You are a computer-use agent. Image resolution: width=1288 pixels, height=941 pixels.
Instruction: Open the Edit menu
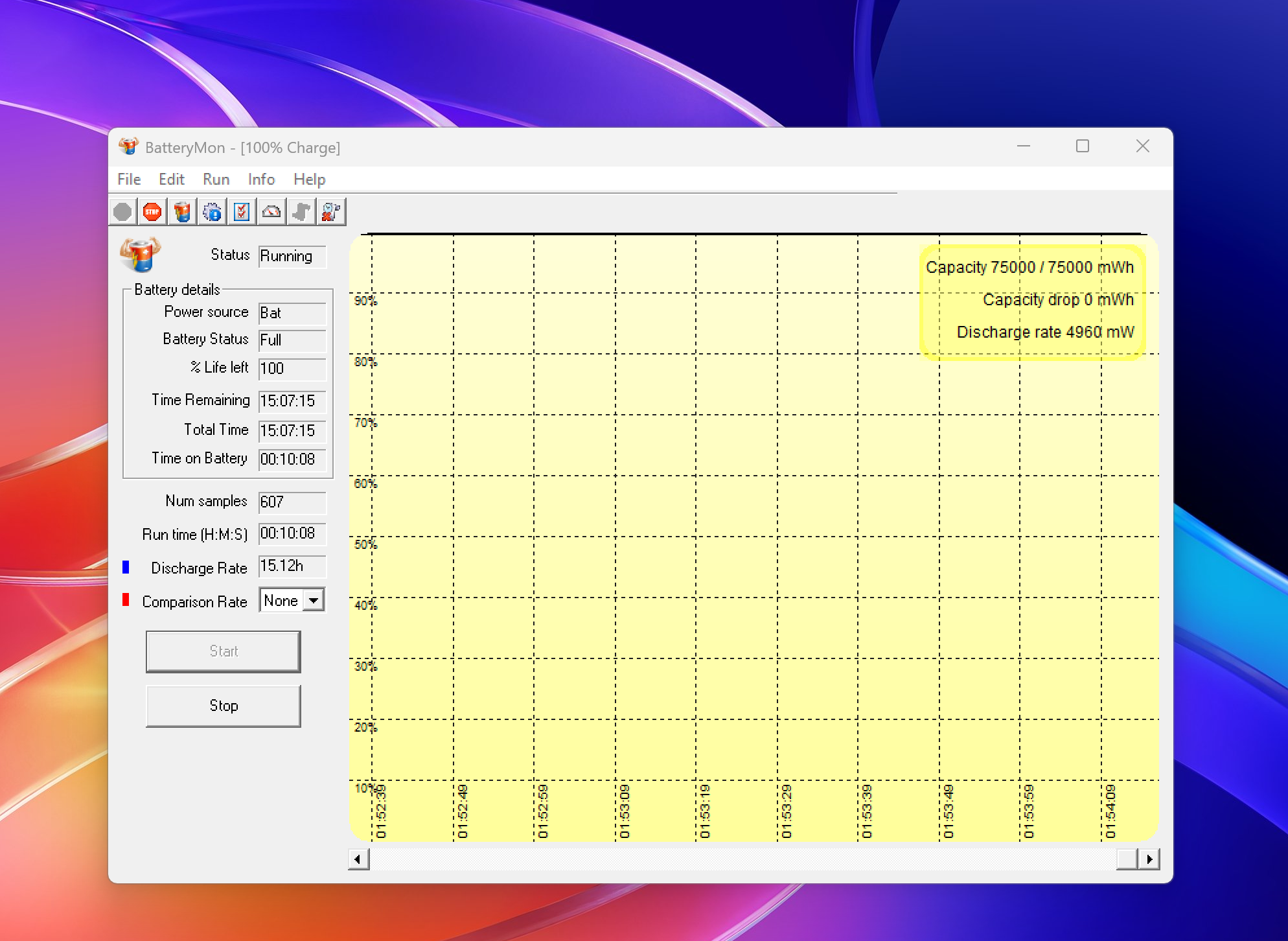point(172,180)
